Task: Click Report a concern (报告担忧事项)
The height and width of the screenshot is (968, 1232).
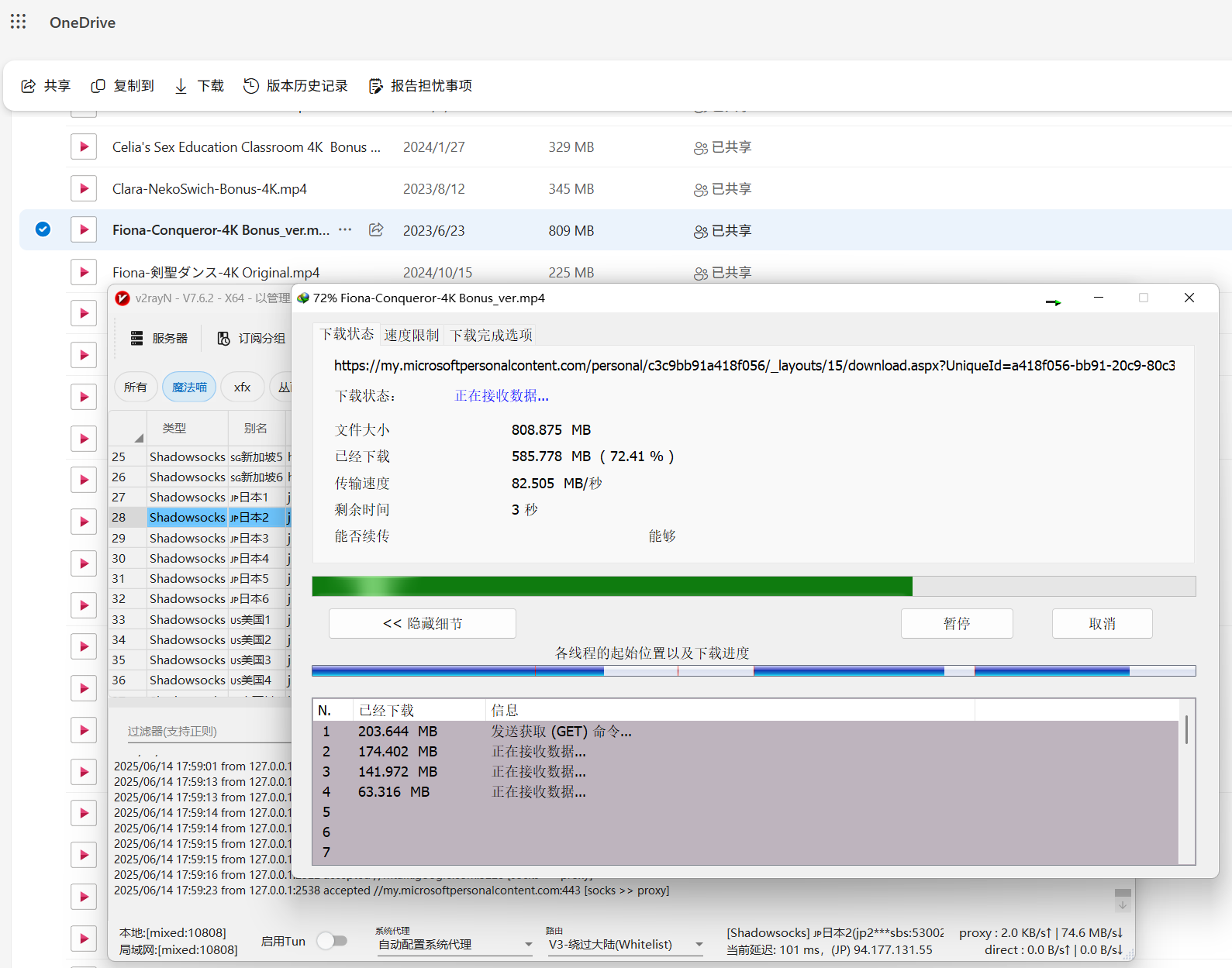Action: [420, 86]
